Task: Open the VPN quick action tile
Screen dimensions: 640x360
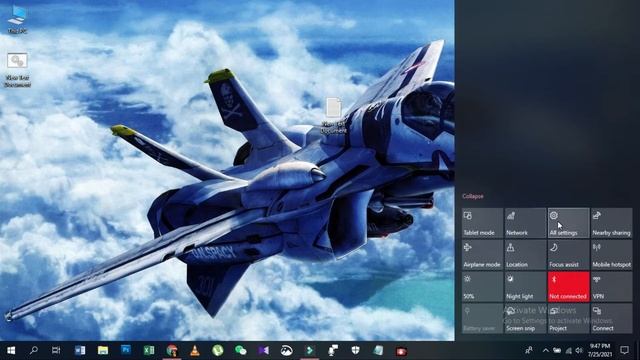Action: coord(611,287)
